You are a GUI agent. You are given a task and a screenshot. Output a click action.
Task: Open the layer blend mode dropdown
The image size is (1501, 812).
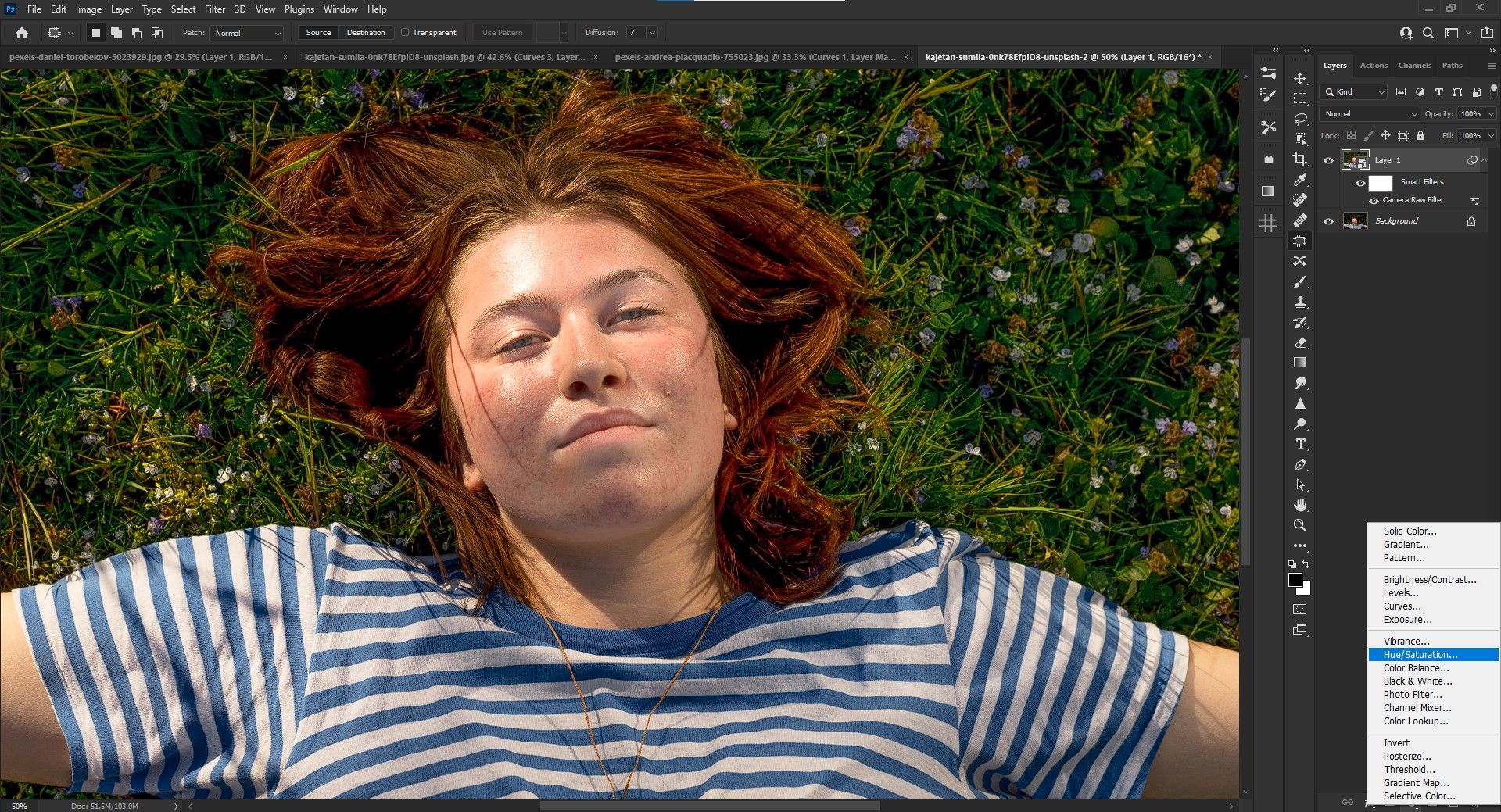point(1368,113)
